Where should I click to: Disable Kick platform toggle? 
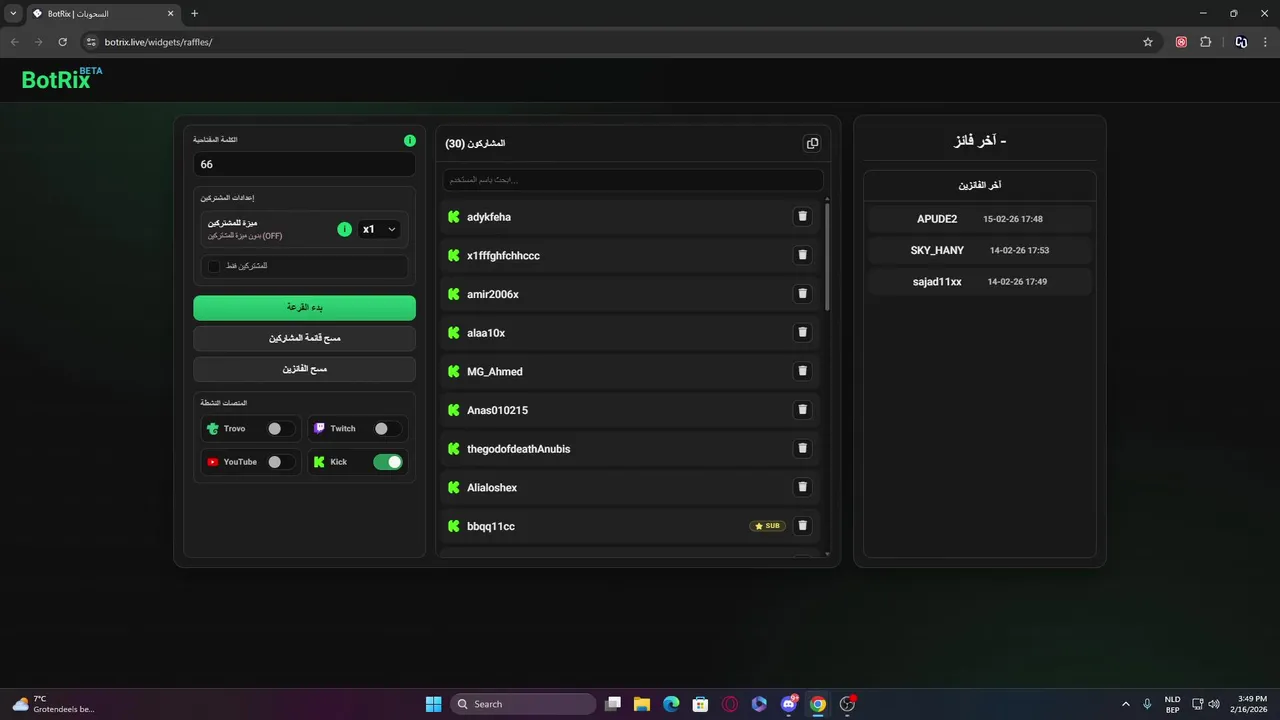(x=388, y=462)
